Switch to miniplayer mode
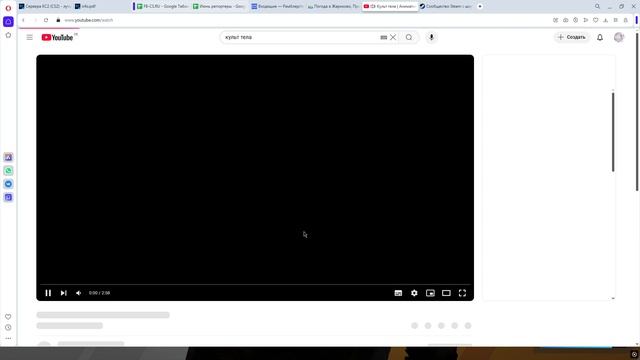640x360 pixels. click(430, 293)
